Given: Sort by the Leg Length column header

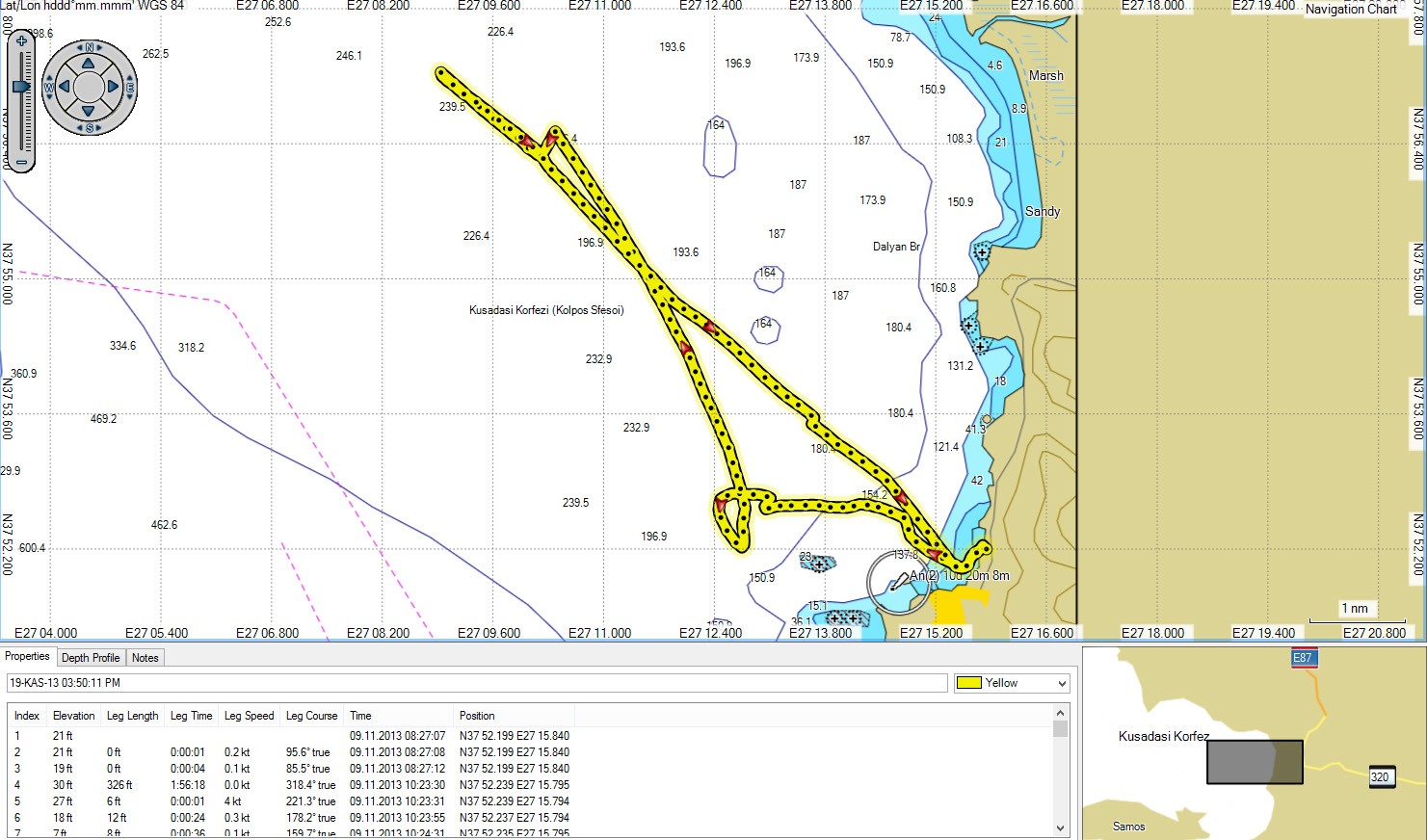Looking at the screenshot, I should tap(133, 716).
